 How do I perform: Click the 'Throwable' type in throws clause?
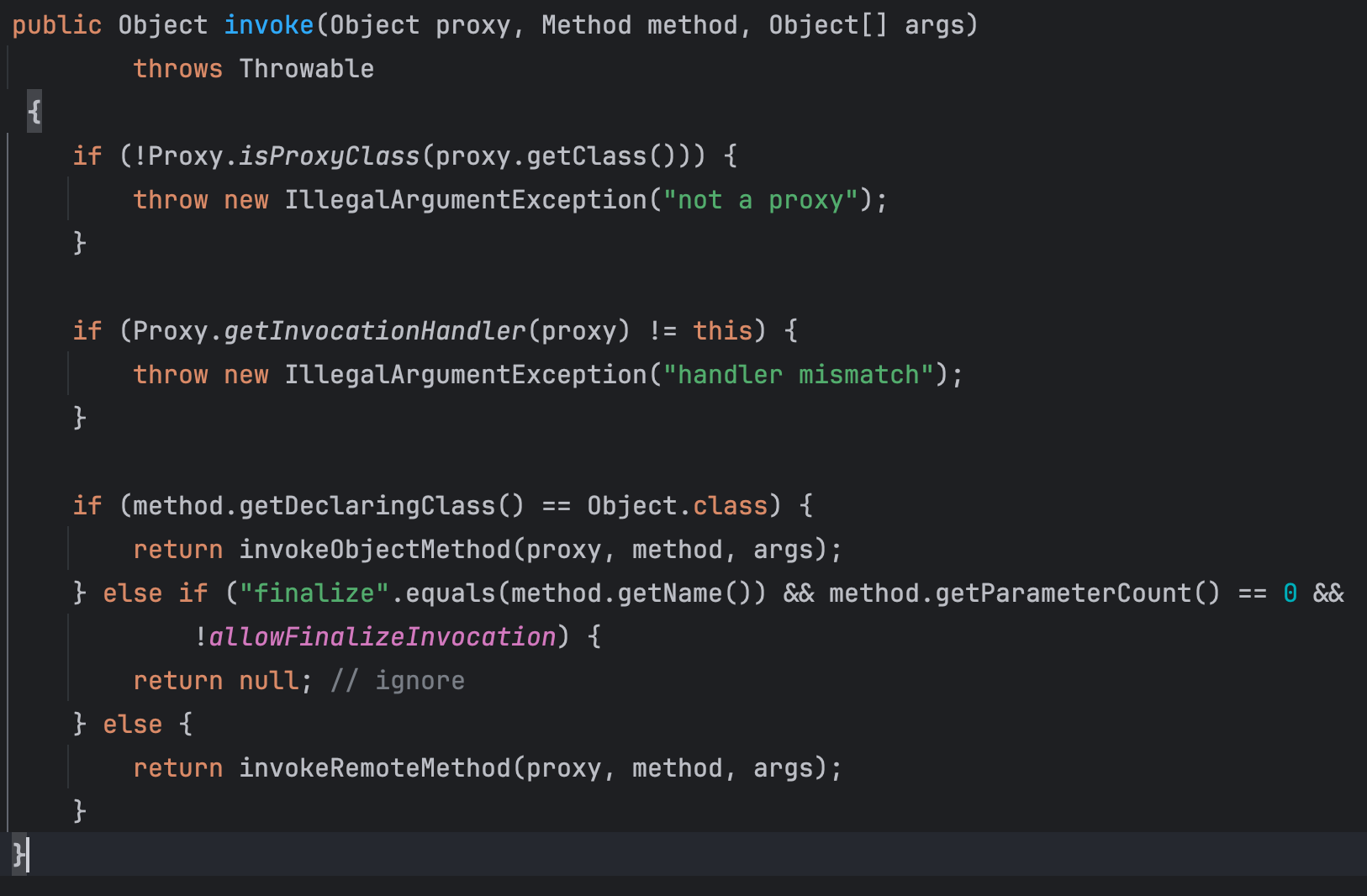(x=307, y=69)
